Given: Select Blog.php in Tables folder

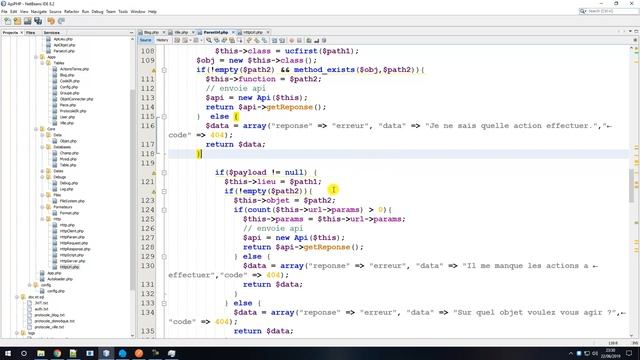Looking at the screenshot, I should tap(67, 75).
